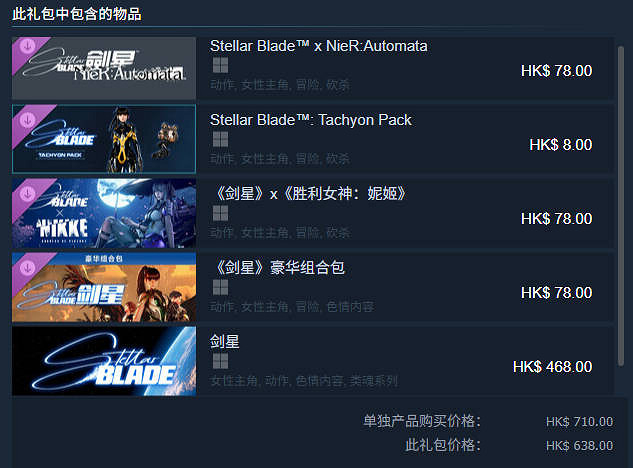Open the 《剑星》豪华组合包 title link
The image size is (633, 468).
click(280, 268)
